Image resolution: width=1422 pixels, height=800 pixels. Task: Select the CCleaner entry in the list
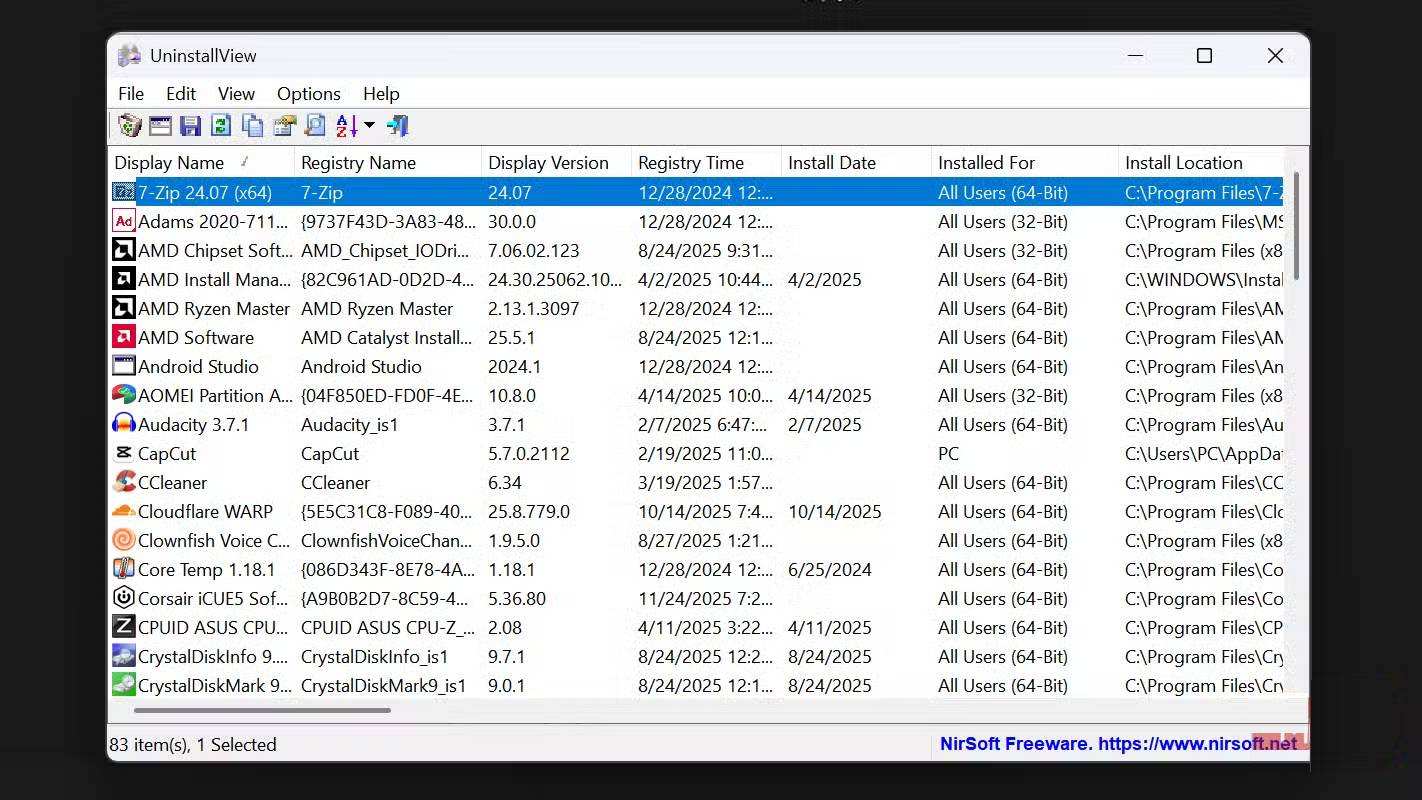(x=173, y=483)
